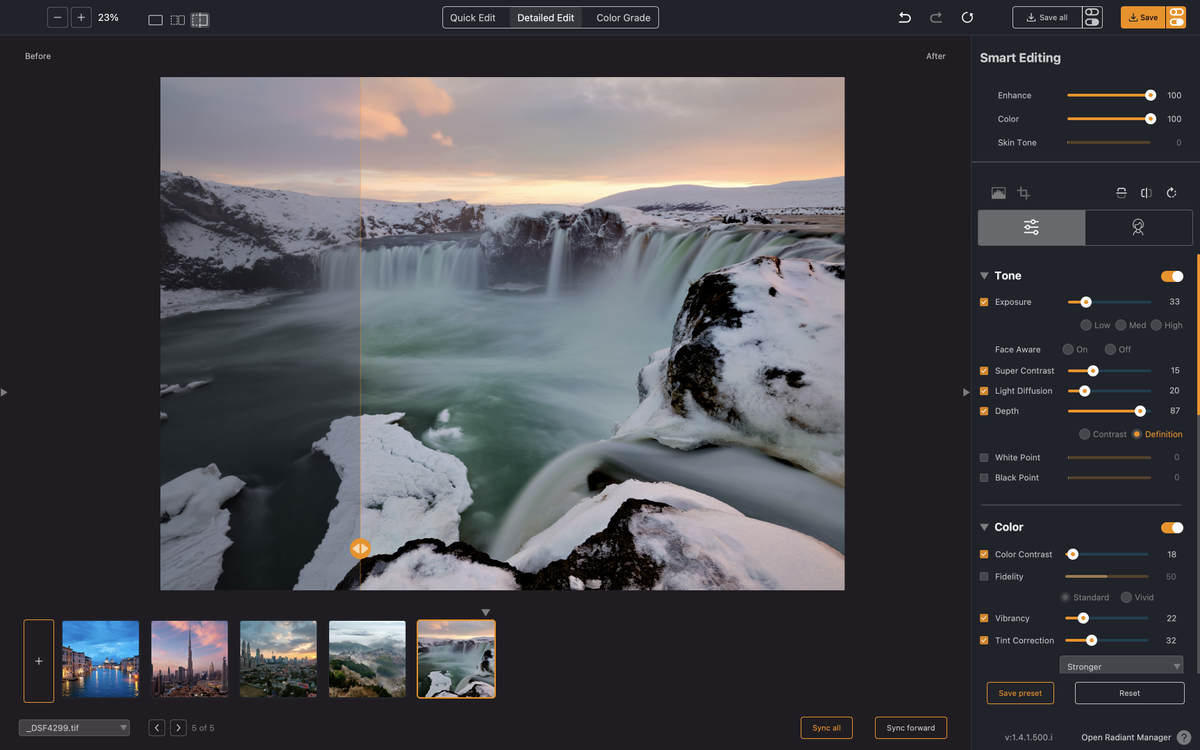Select the Dubai skyline thumbnail in the filmstrip
This screenshot has width=1200, height=750.
[x=189, y=658]
